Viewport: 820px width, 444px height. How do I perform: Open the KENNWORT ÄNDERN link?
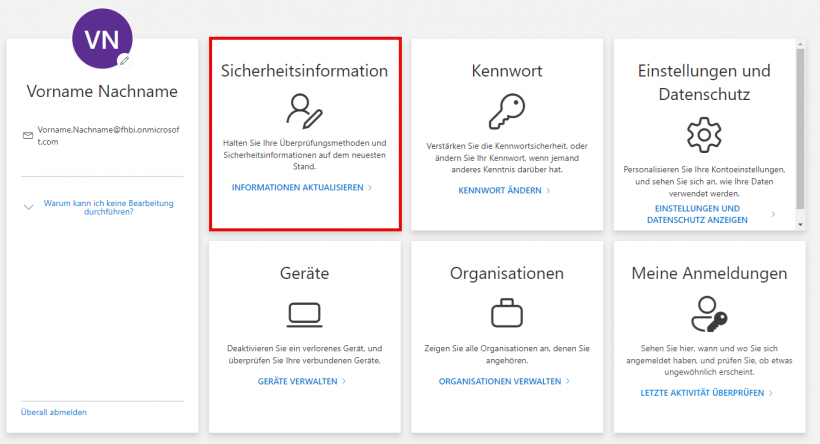pos(499,190)
